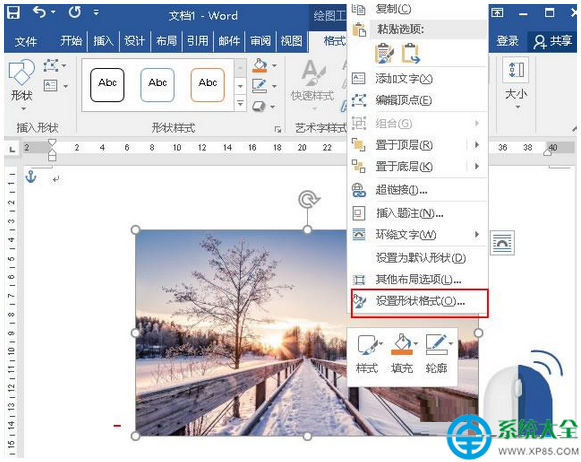Screen dimensions: 581x462
Task: Expand the 置于顶层 submenu arrow
Action: (477, 144)
